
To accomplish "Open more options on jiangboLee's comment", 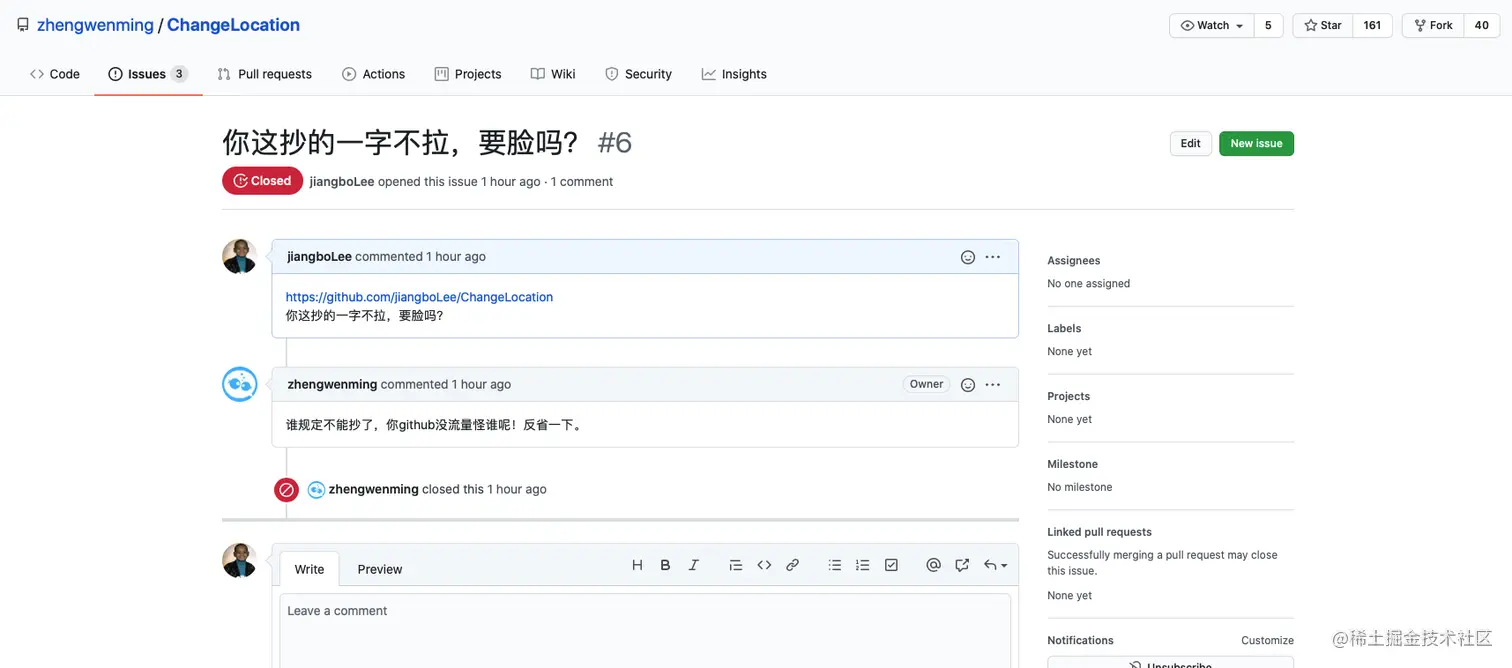I will tap(992, 257).
